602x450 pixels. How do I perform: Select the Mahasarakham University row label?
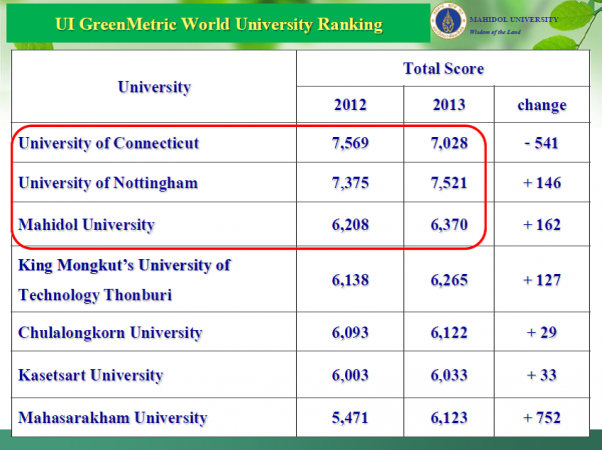click(112, 418)
